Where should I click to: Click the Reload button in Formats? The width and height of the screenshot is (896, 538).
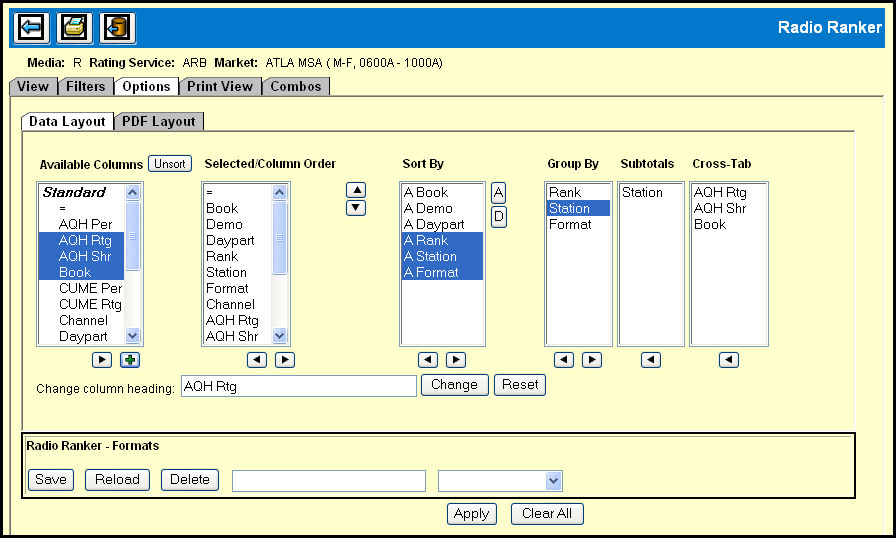pos(117,479)
